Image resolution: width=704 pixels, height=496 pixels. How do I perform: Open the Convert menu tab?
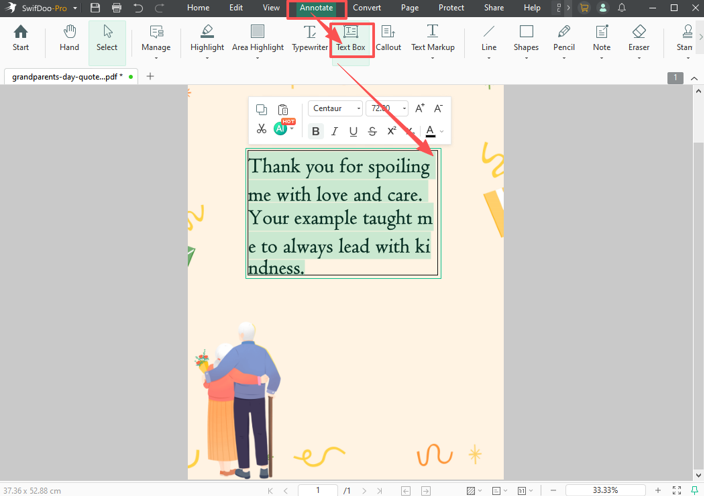(x=367, y=8)
